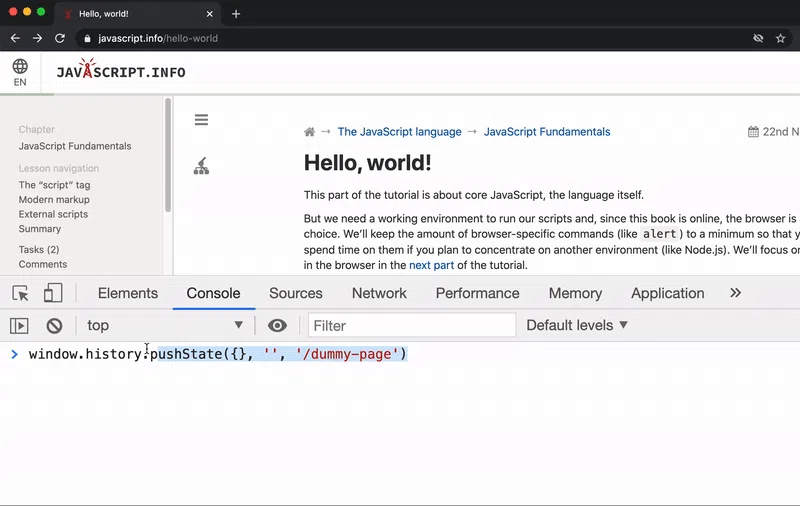Image resolution: width=800 pixels, height=506 pixels.
Task: Open the sitemap tree icon
Action: click(201, 166)
